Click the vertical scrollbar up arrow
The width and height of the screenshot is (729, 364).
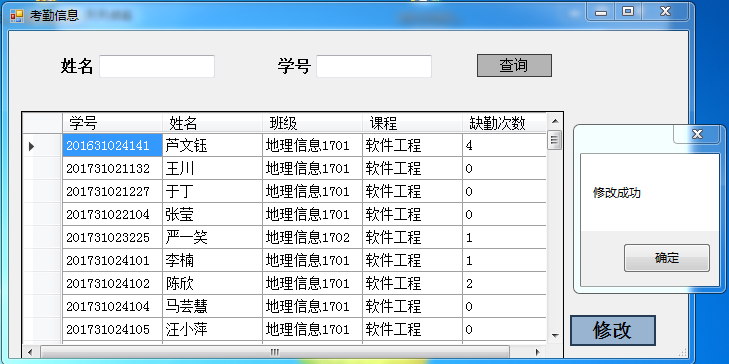click(x=555, y=121)
